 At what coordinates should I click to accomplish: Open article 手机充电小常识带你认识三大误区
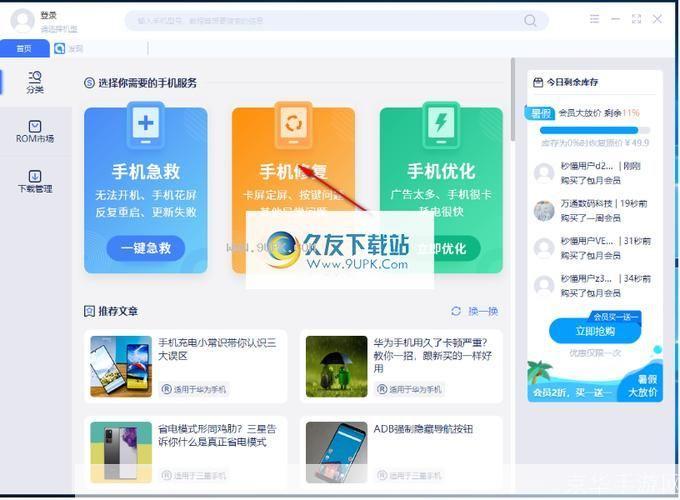pyautogui.click(x=217, y=349)
